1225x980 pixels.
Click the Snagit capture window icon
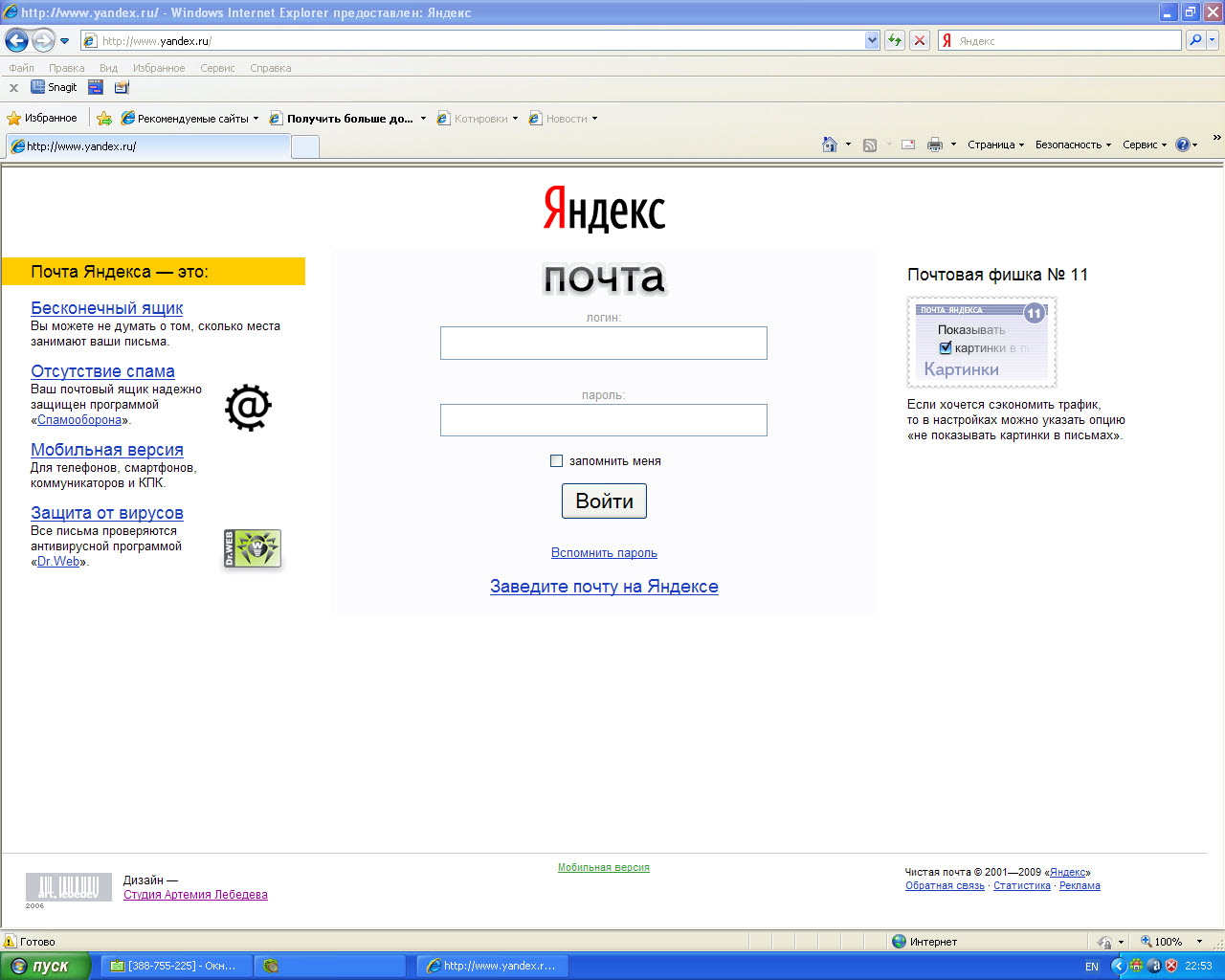96,87
